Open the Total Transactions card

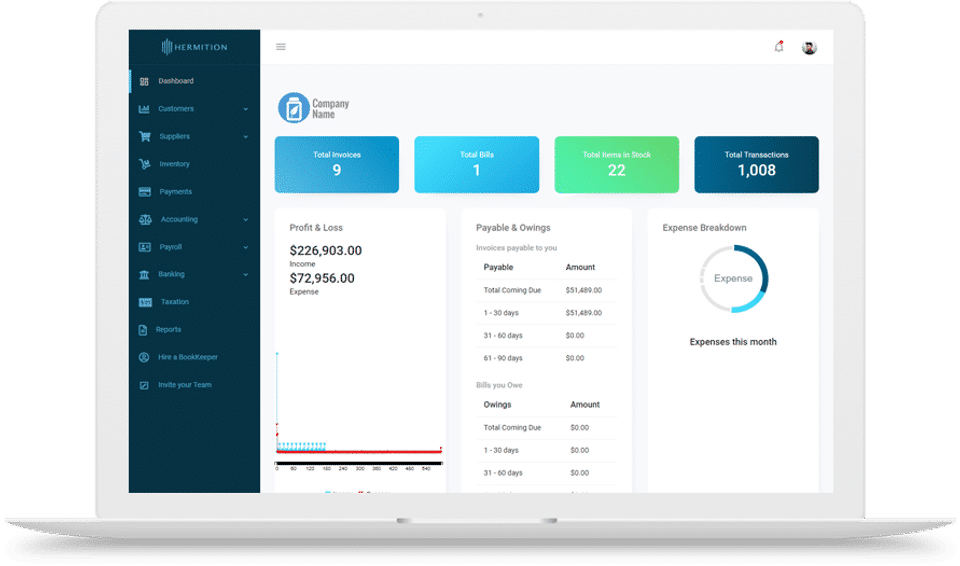(x=757, y=164)
